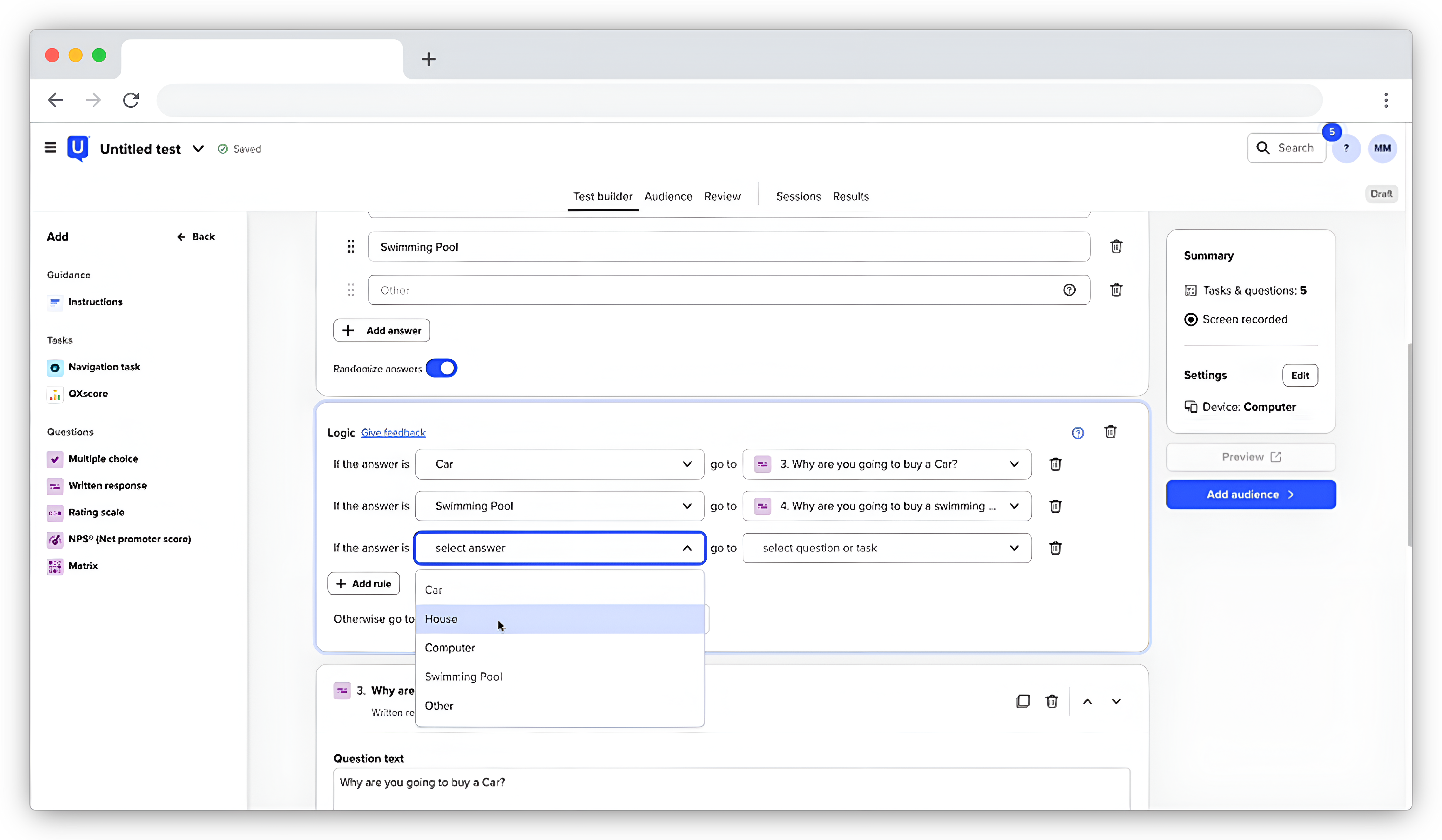Select the Screen recorded radio button
This screenshot has width=1442, height=840.
(1191, 319)
